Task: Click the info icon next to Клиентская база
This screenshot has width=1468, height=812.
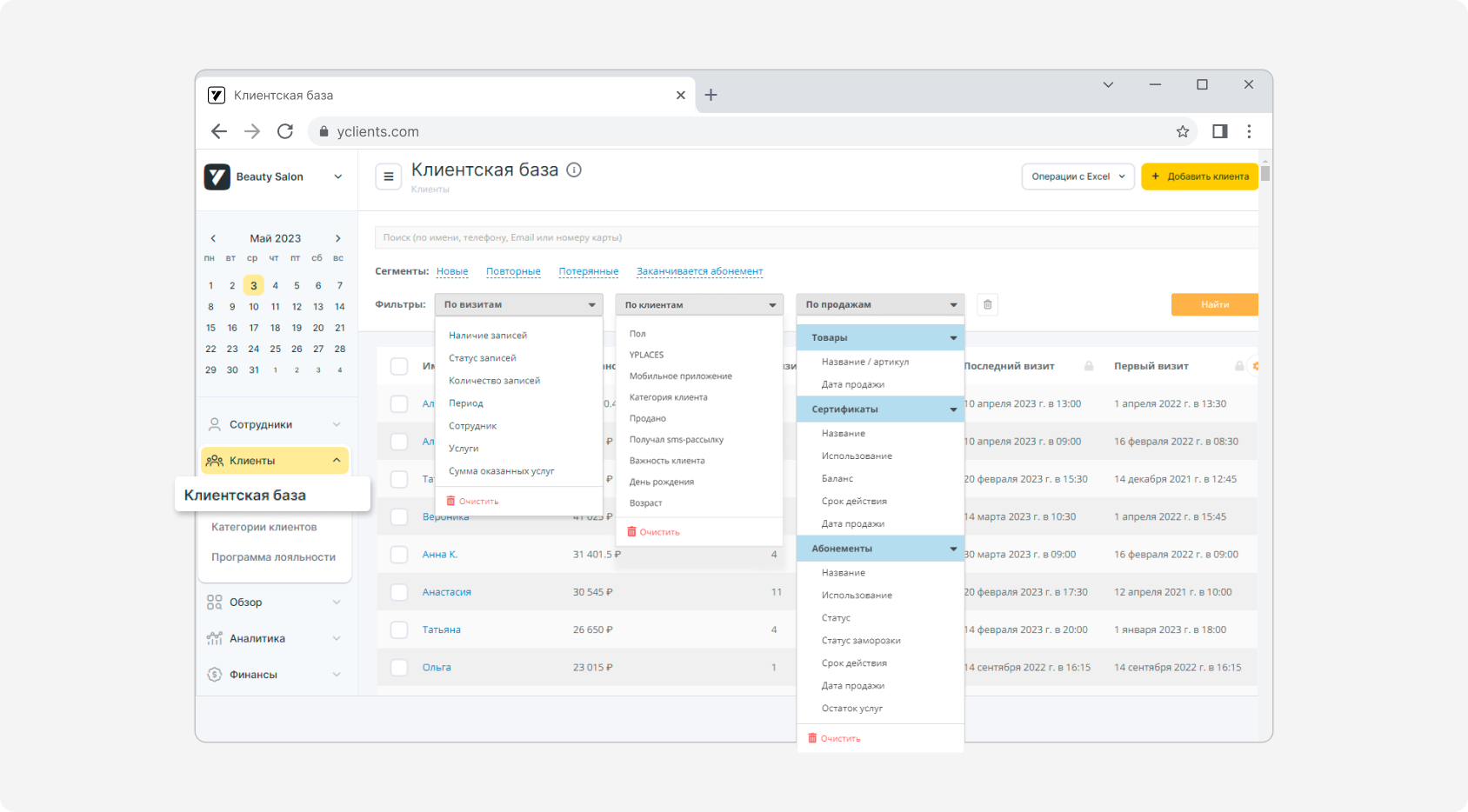Action: coord(574,170)
